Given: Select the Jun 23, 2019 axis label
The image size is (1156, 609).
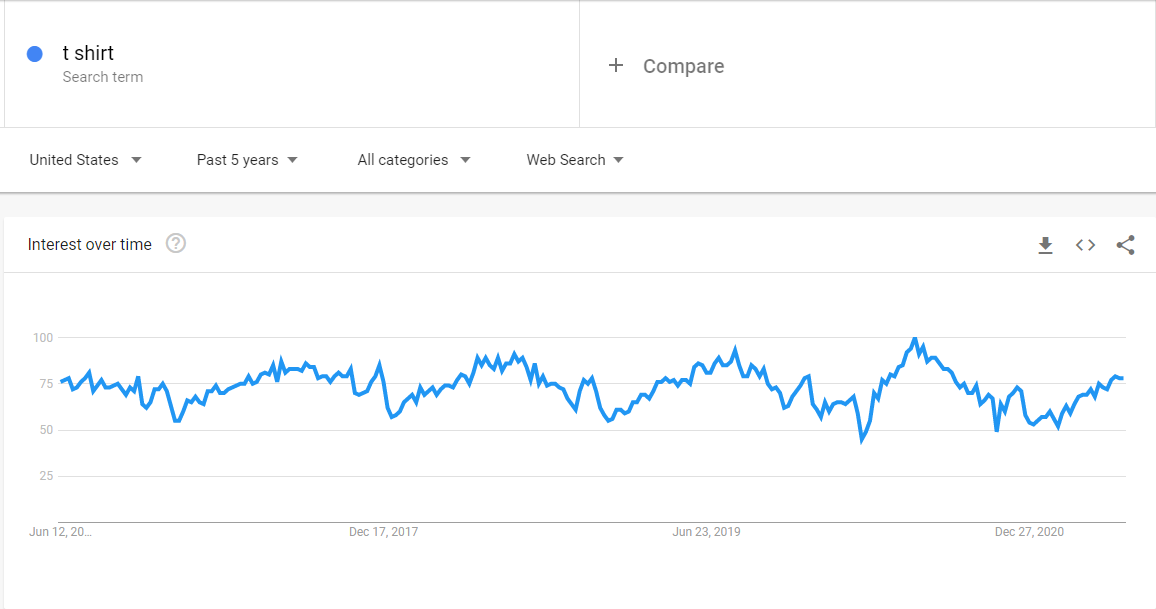Looking at the screenshot, I should pyautogui.click(x=706, y=532).
